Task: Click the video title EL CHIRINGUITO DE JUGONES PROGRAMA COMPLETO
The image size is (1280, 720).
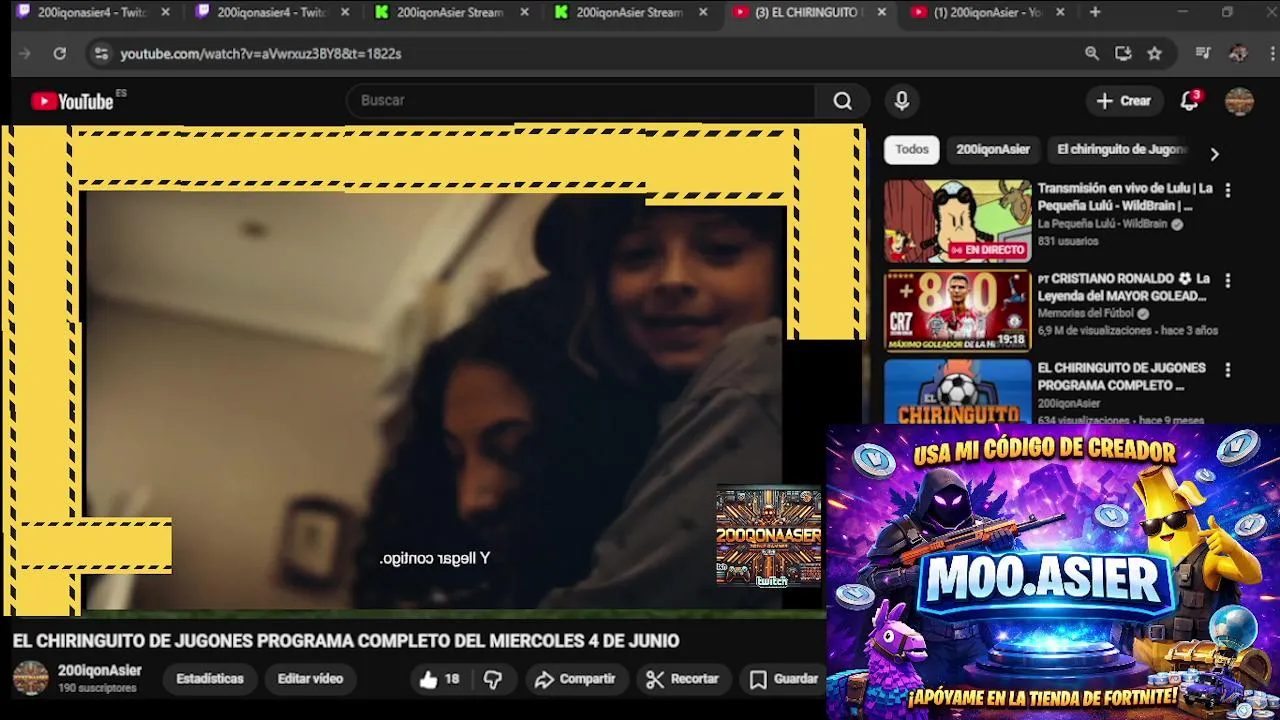Action: point(346,641)
